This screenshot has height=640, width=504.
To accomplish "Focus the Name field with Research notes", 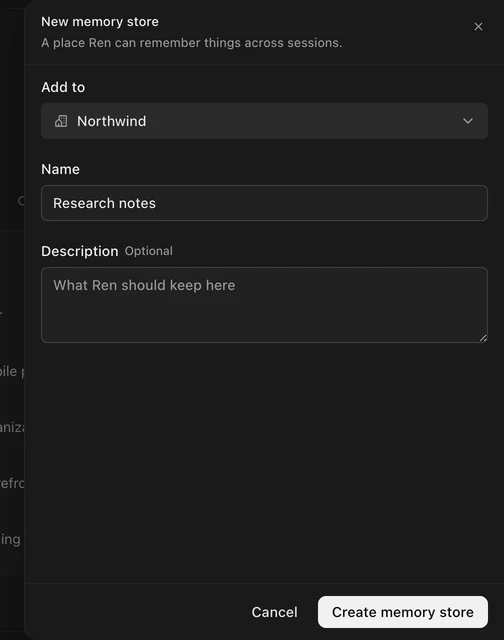I will coord(264,203).
